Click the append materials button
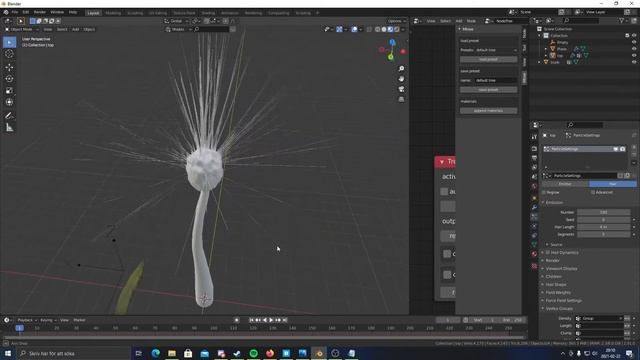Image resolution: width=640 pixels, height=360 pixels. pos(489,111)
